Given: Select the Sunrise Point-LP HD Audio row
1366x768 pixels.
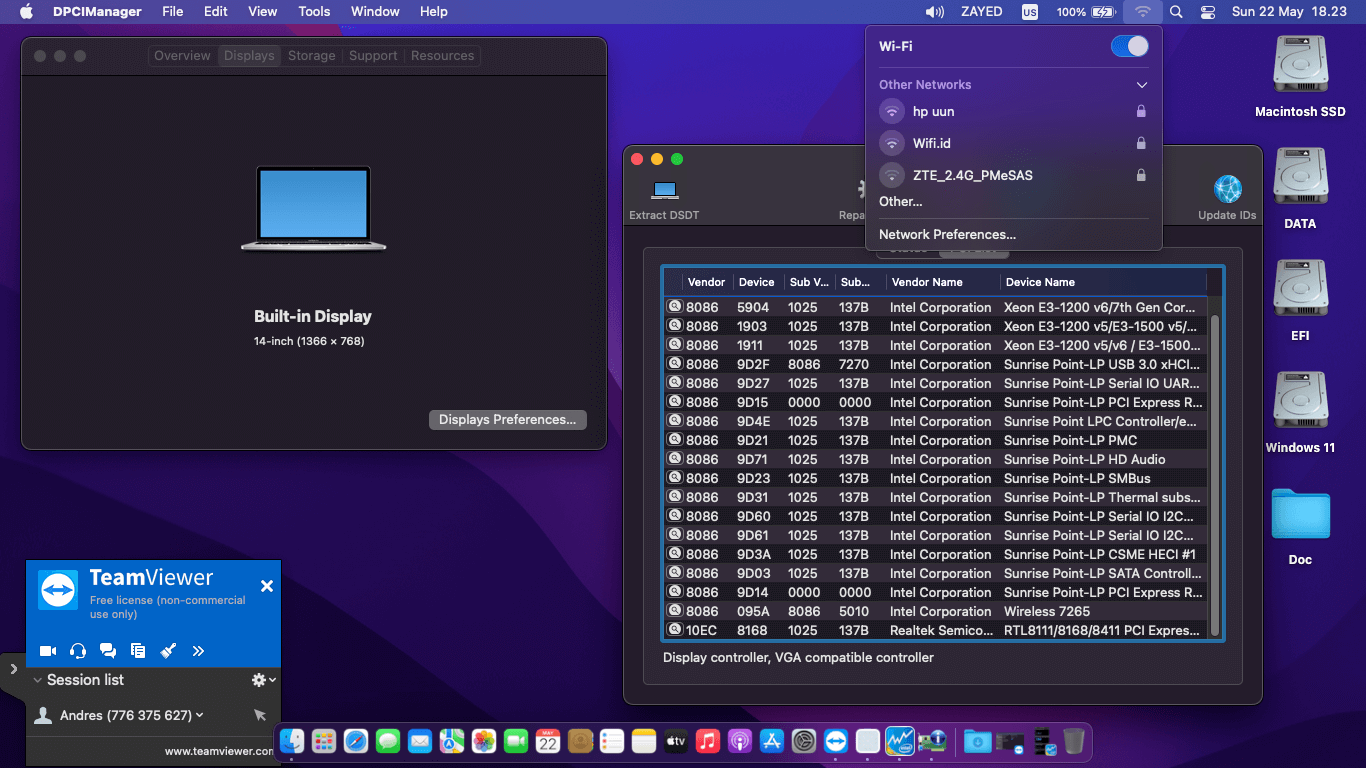Looking at the screenshot, I should (x=936, y=459).
